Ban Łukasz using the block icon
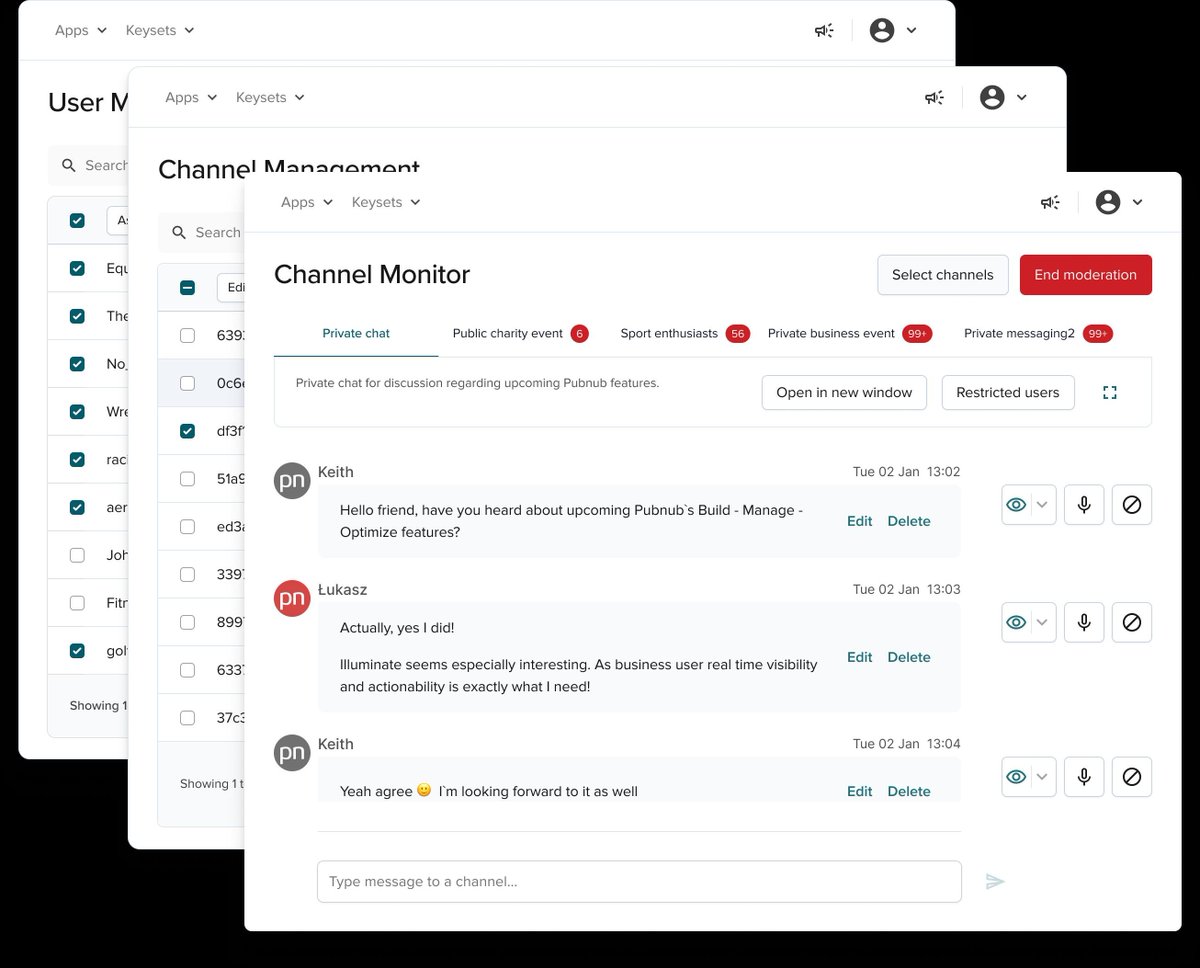This screenshot has height=968, width=1200. 1132,622
